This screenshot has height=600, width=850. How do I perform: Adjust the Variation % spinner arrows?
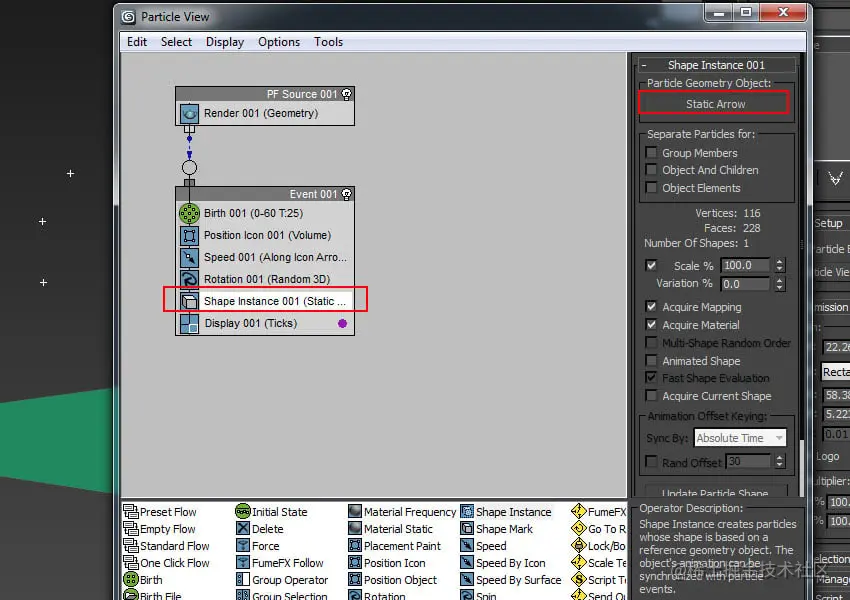(x=780, y=284)
